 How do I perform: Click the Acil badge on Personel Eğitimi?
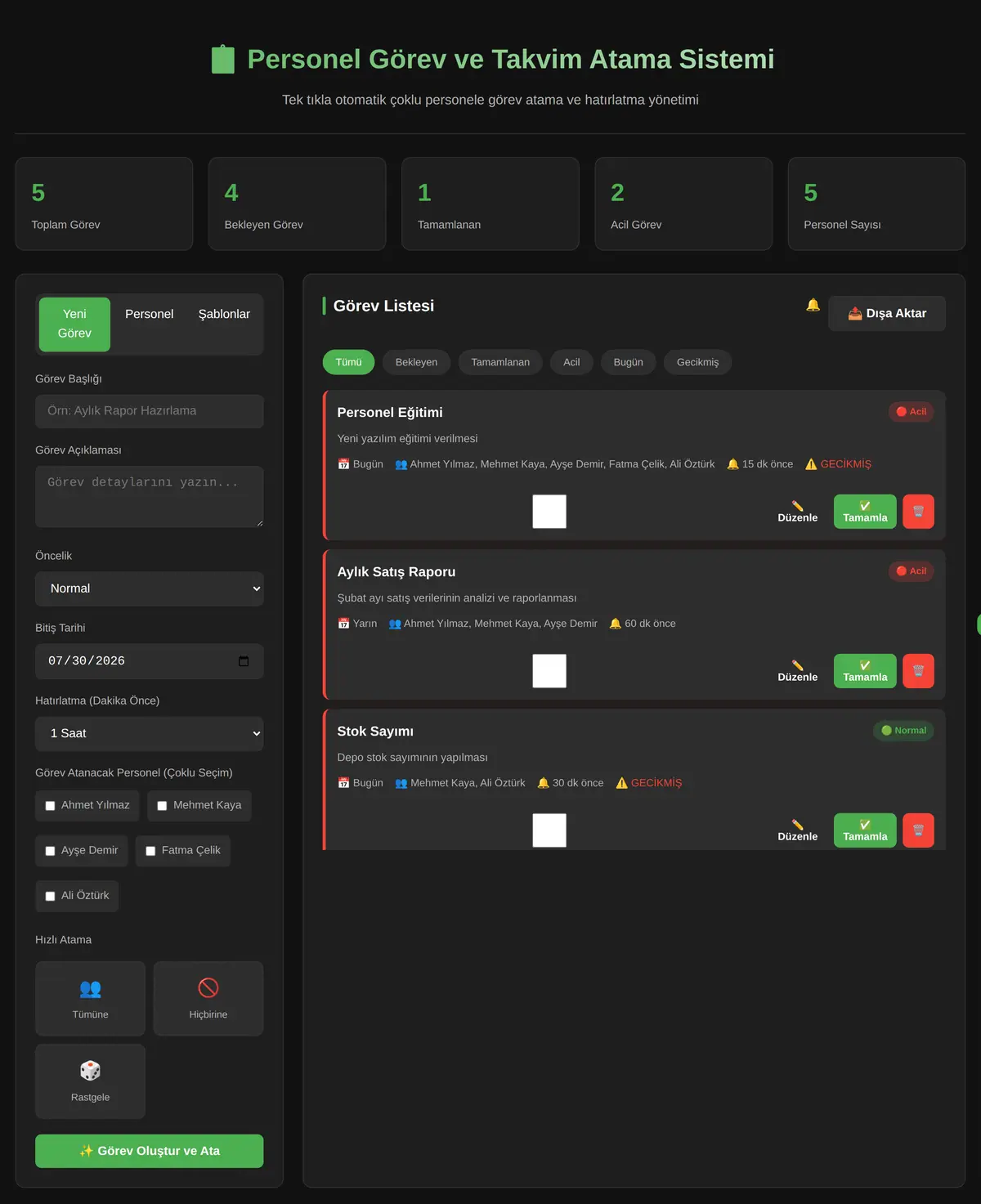pos(912,412)
